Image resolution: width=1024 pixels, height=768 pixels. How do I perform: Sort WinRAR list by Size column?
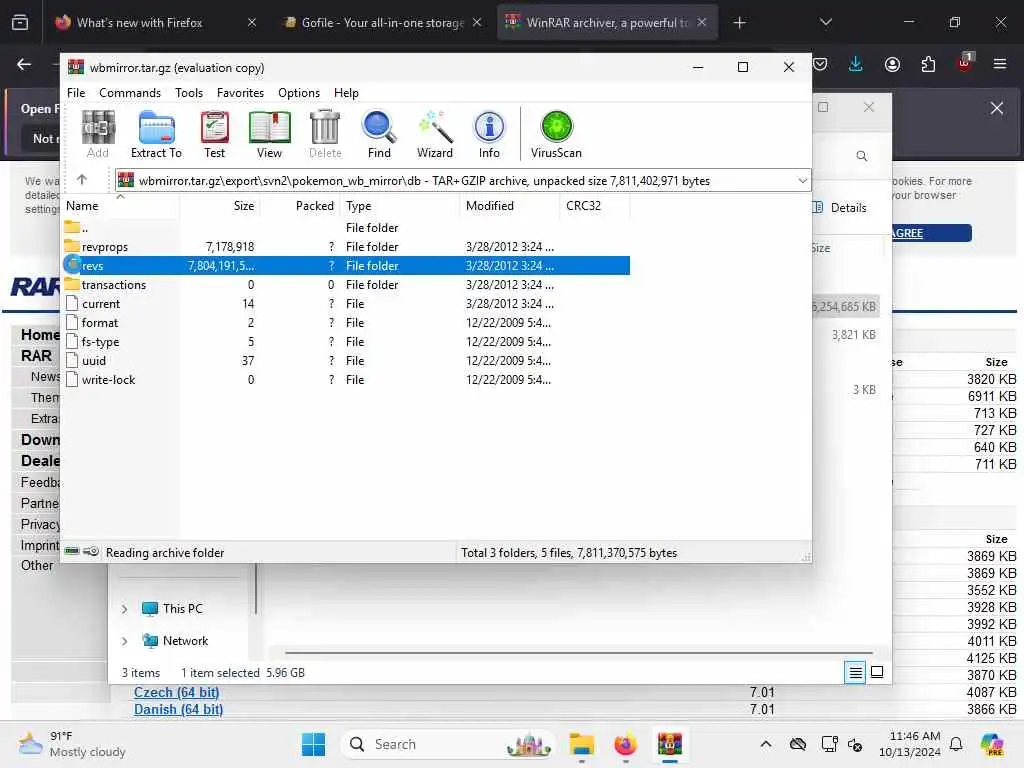point(219,206)
